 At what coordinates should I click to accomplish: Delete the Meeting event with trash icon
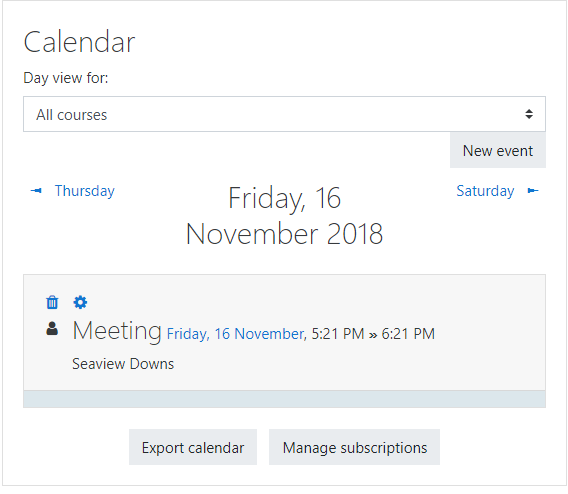52,302
